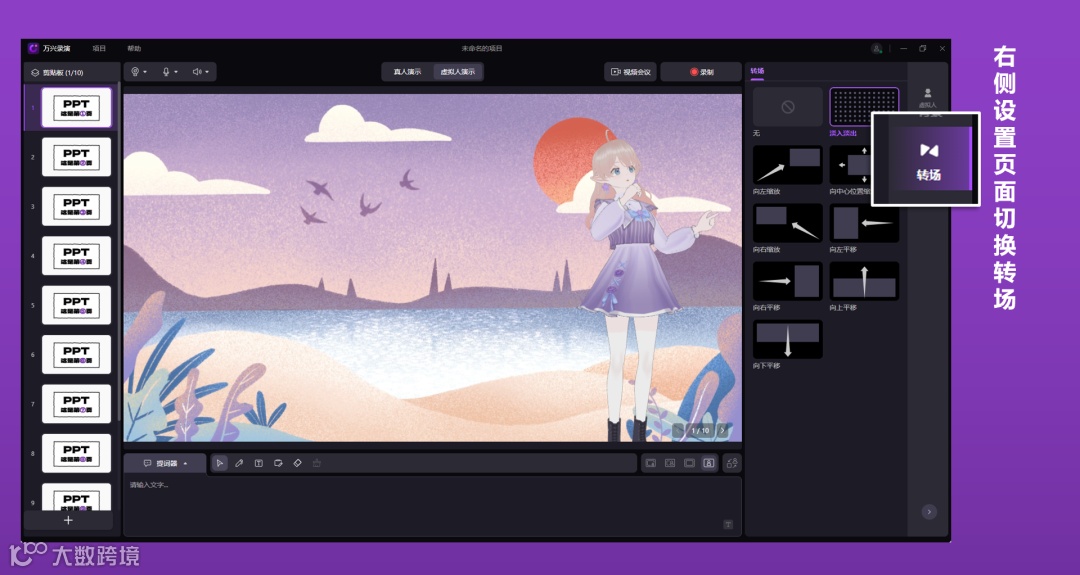Select the 转场 tab in right panel
Image resolution: width=1080 pixels, height=575 pixels.
(757, 71)
